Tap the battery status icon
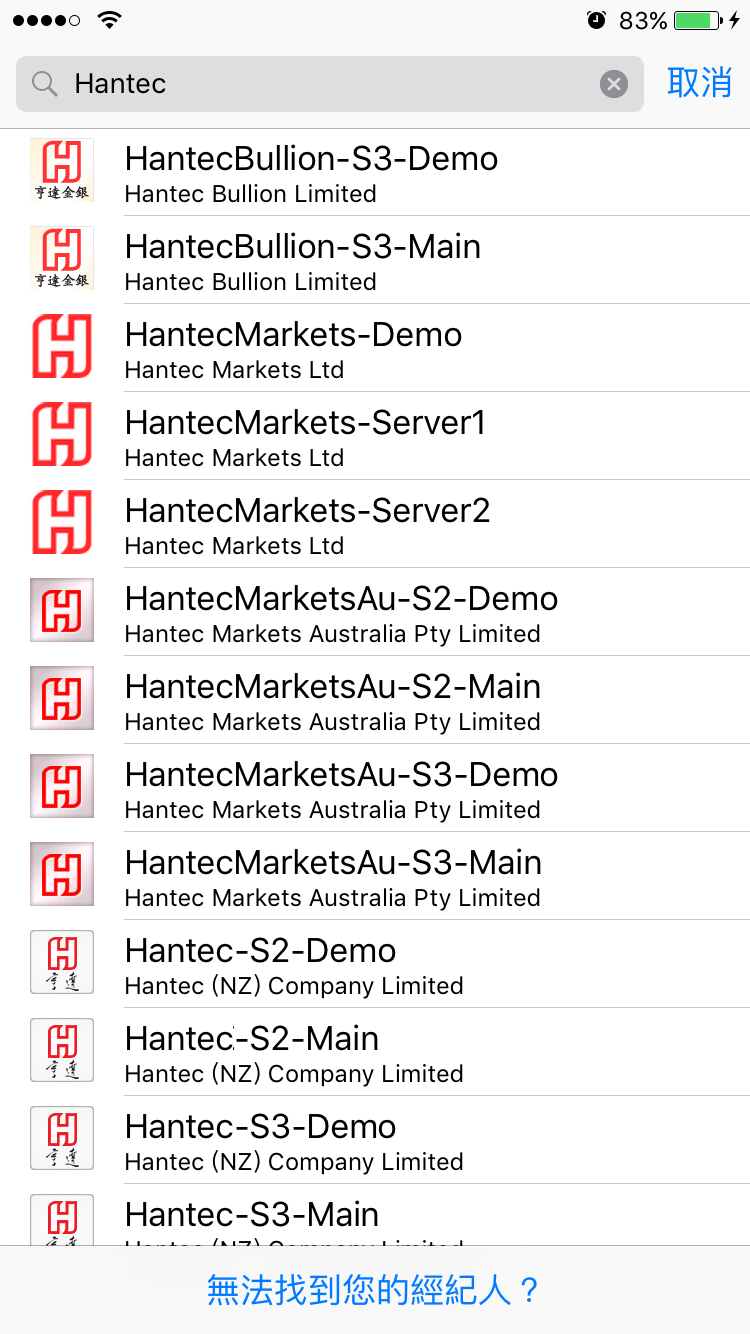Viewport: 750px width, 1334px height. coord(697,20)
